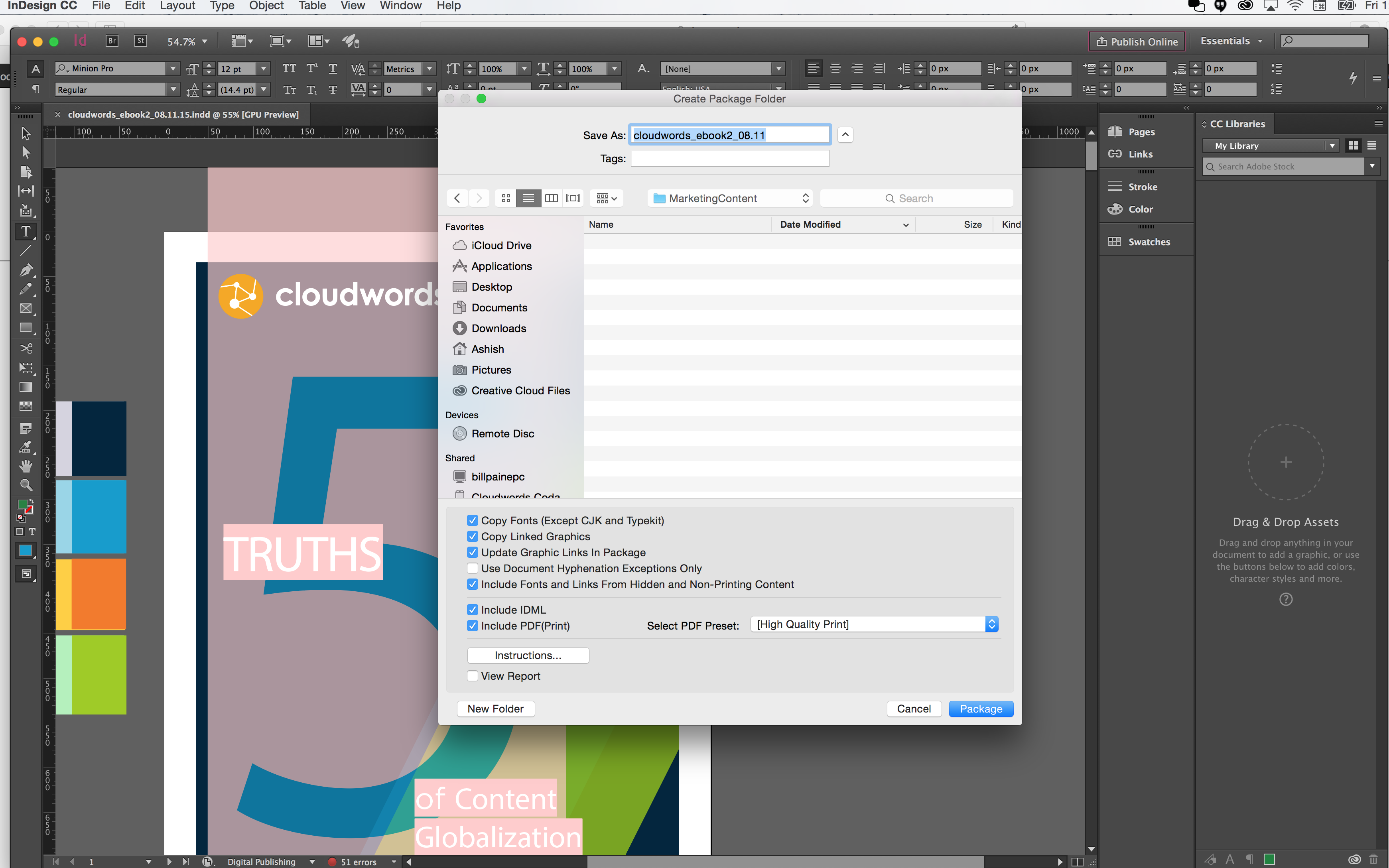The height and width of the screenshot is (868, 1389).
Task: Click the Package button
Action: [980, 709]
